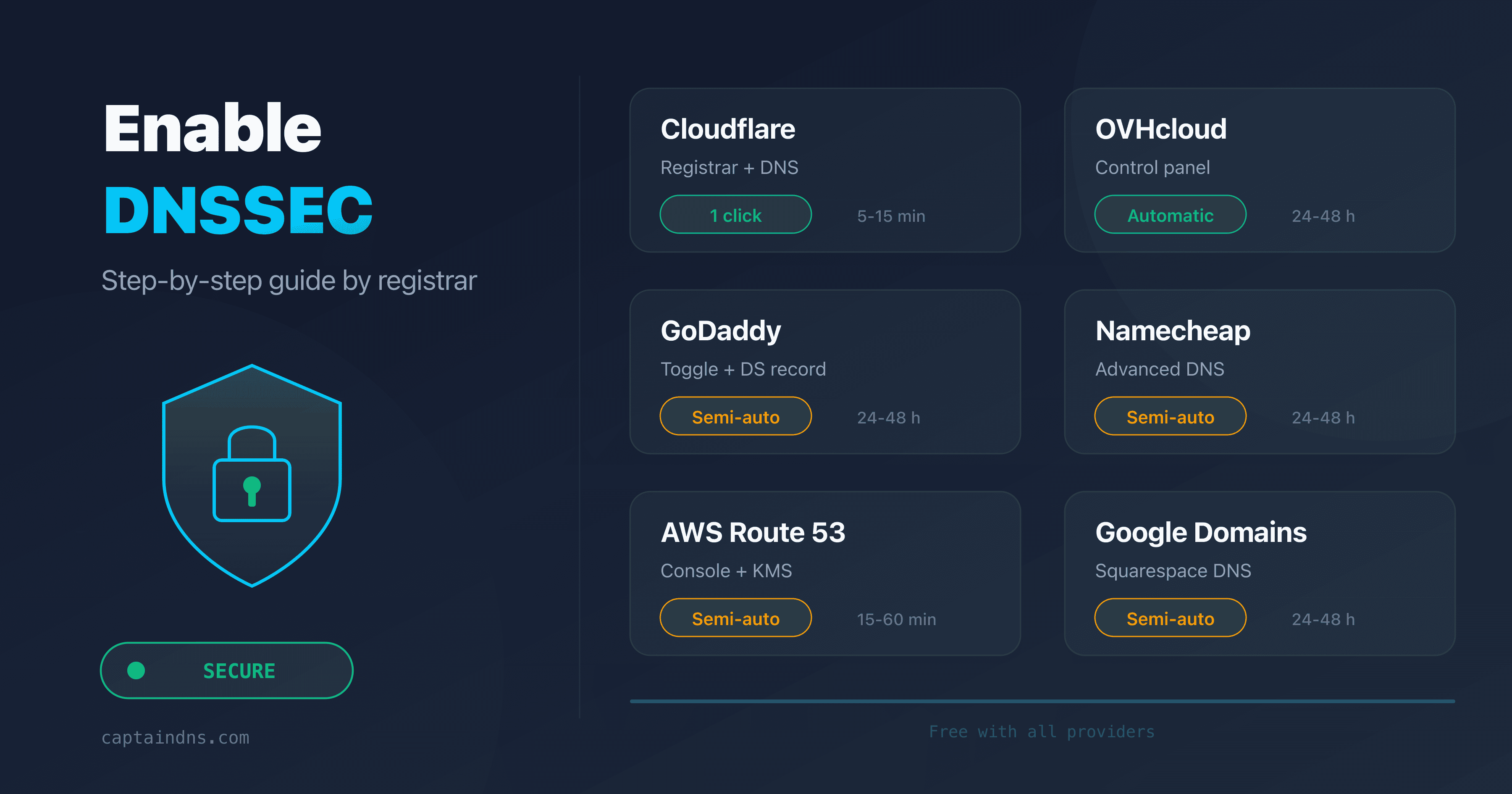
Task: Select the OVHcloud card title
Action: point(1161,129)
